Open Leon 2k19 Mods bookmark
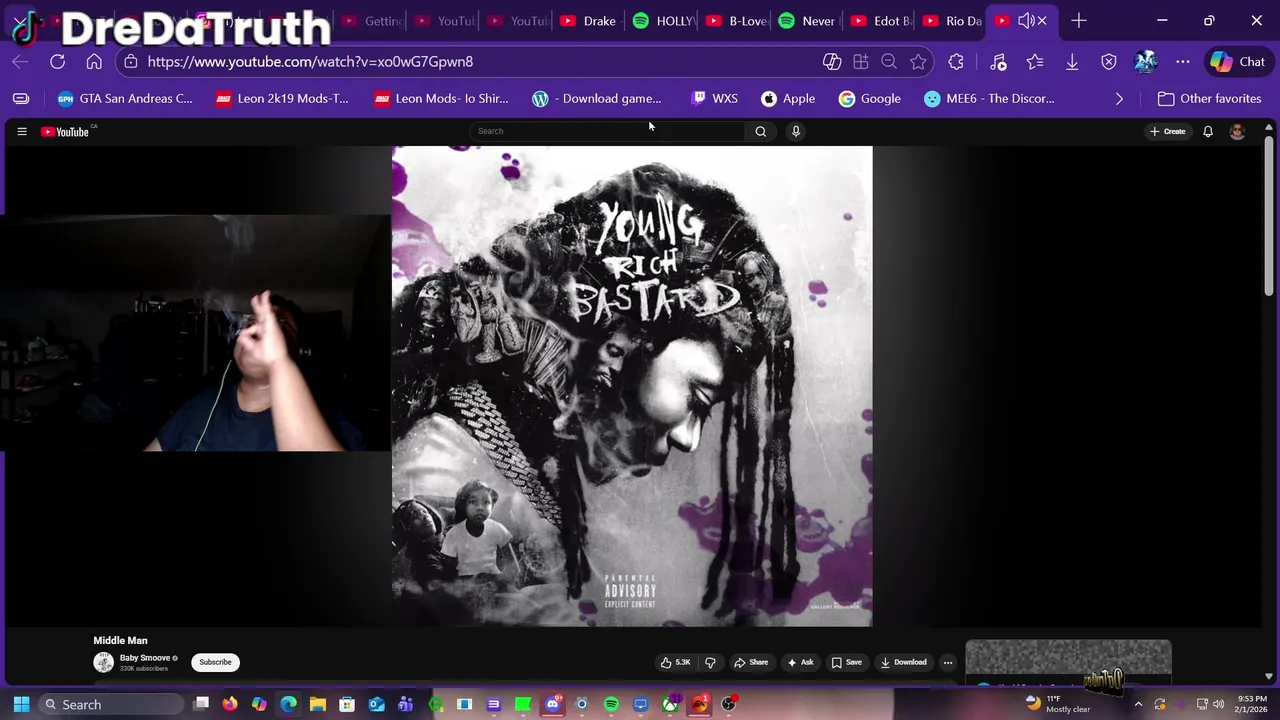Screen dimensions: 1280x720 (283, 99)
